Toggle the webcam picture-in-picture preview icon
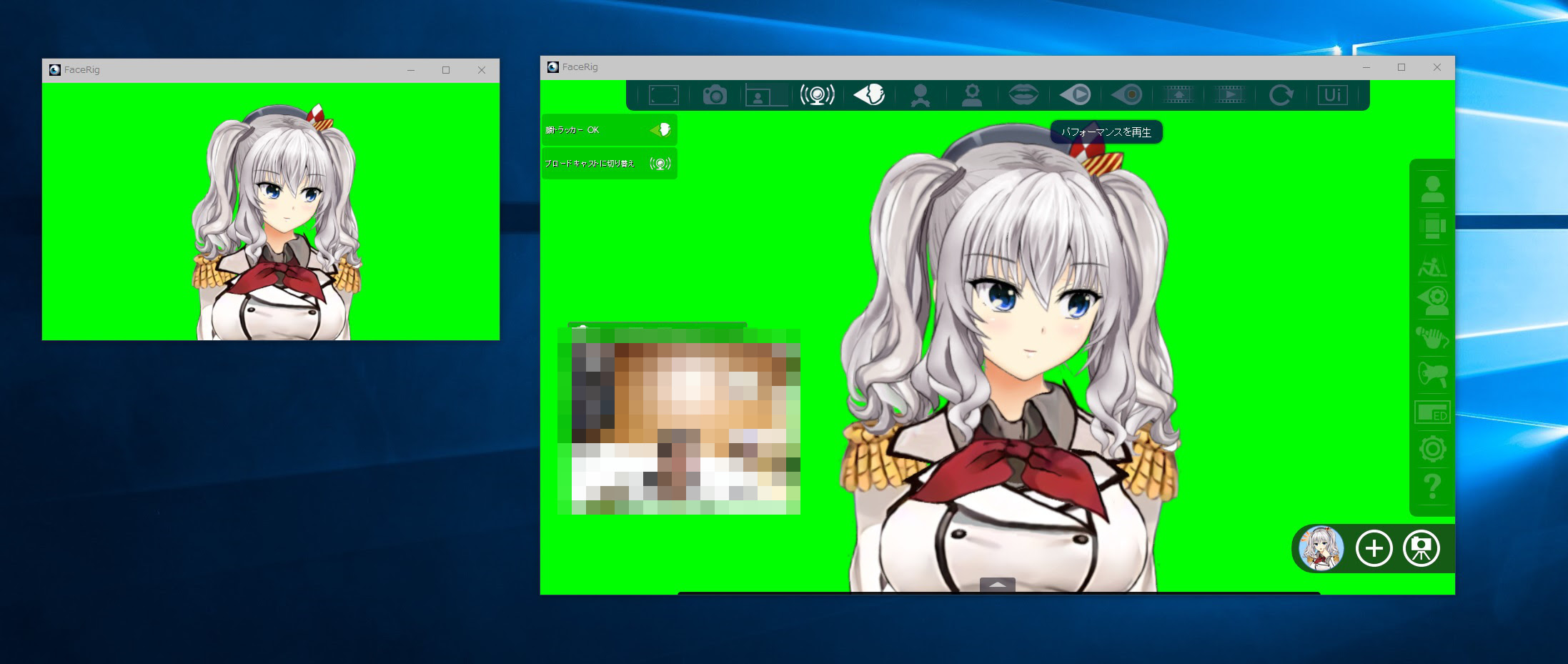This screenshot has height=664, width=1568. tap(766, 95)
